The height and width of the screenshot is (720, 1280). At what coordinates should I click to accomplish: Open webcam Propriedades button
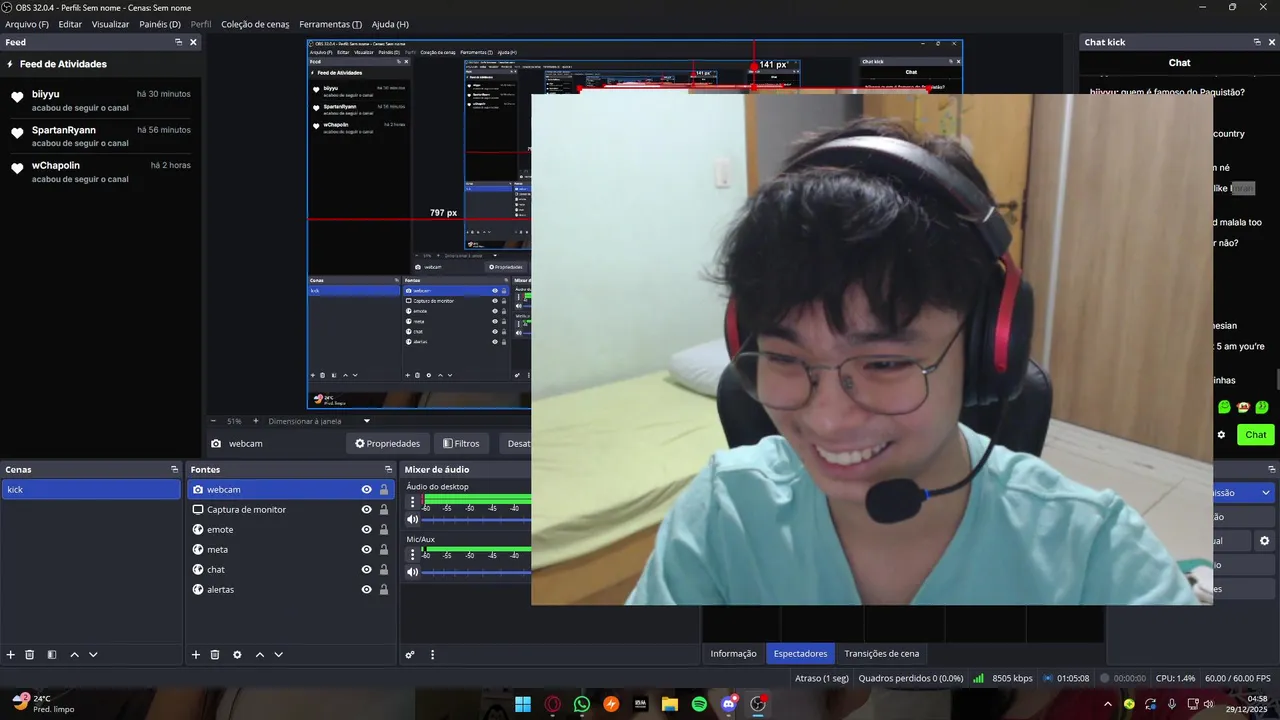coord(388,444)
